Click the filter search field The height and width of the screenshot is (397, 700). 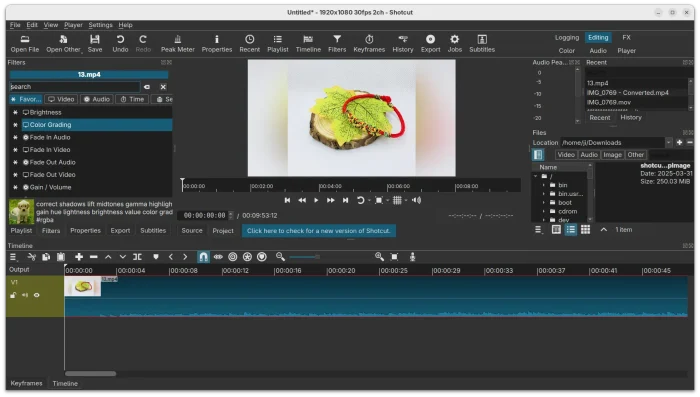[75, 87]
